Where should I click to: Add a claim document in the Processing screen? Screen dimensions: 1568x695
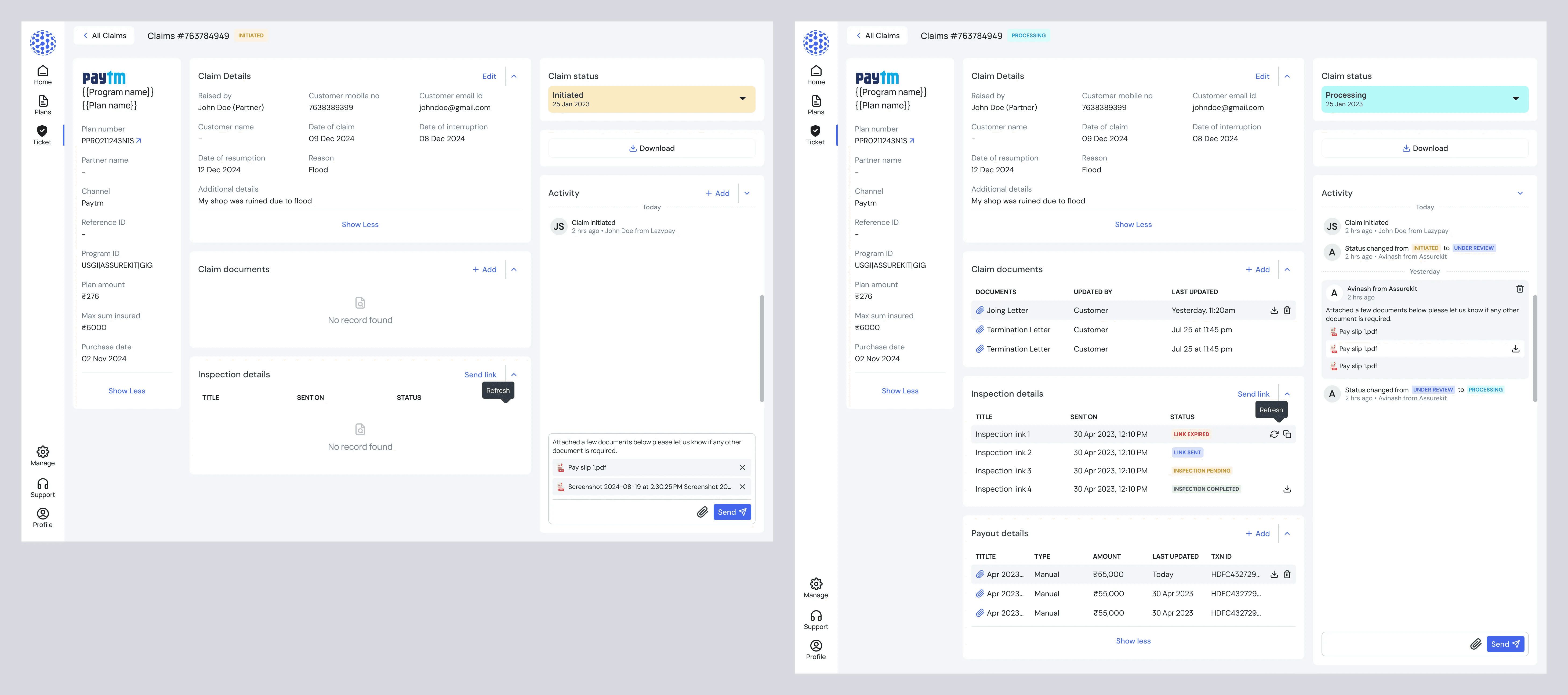1258,270
